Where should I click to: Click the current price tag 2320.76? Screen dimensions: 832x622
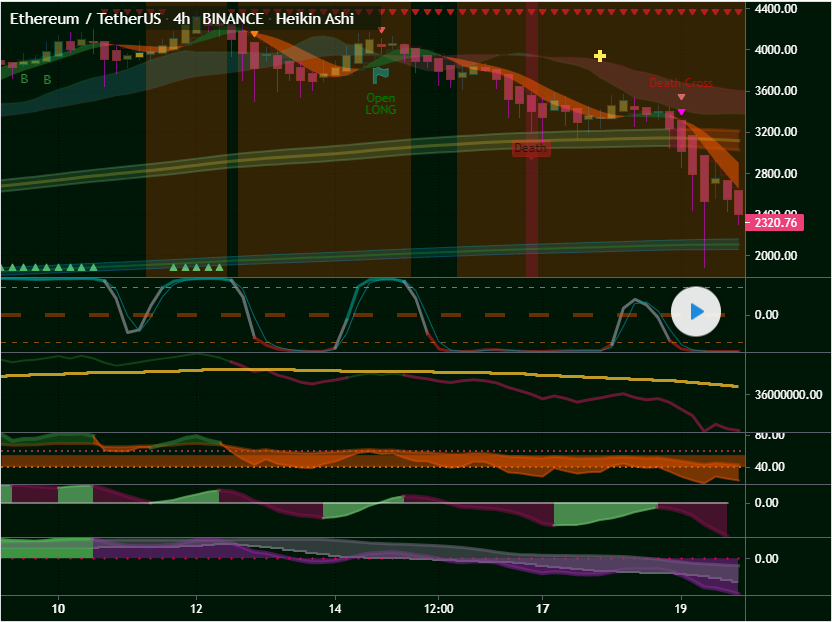point(776,223)
